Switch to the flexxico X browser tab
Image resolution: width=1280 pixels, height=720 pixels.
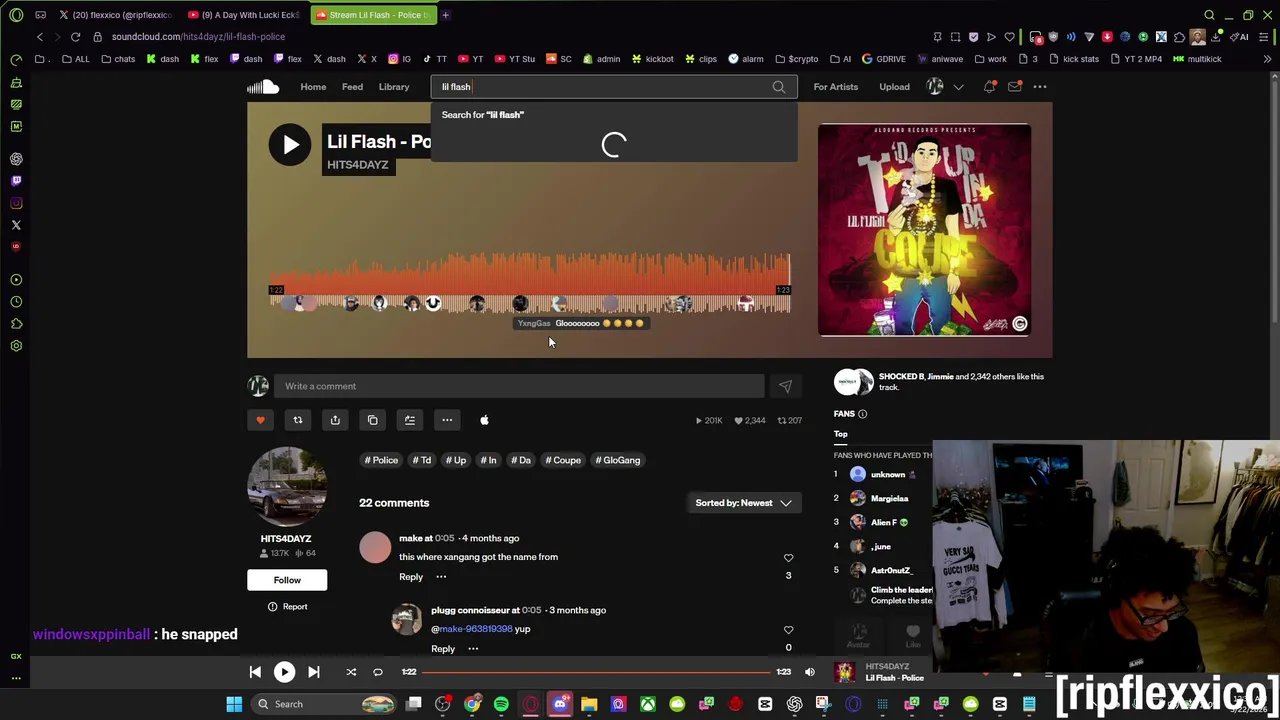point(115,15)
